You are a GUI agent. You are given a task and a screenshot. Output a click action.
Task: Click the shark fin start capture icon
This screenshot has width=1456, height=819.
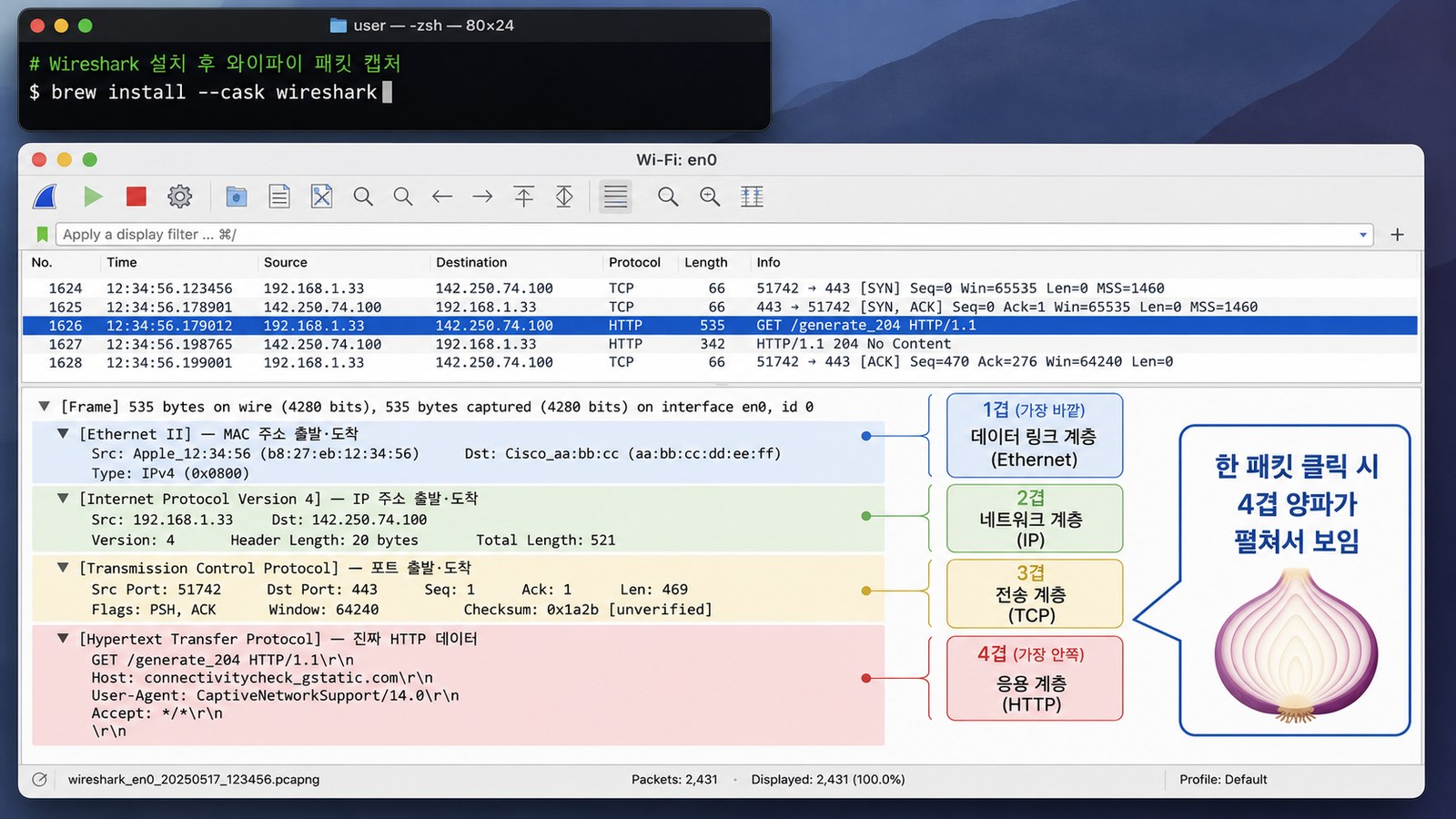pos(45,197)
